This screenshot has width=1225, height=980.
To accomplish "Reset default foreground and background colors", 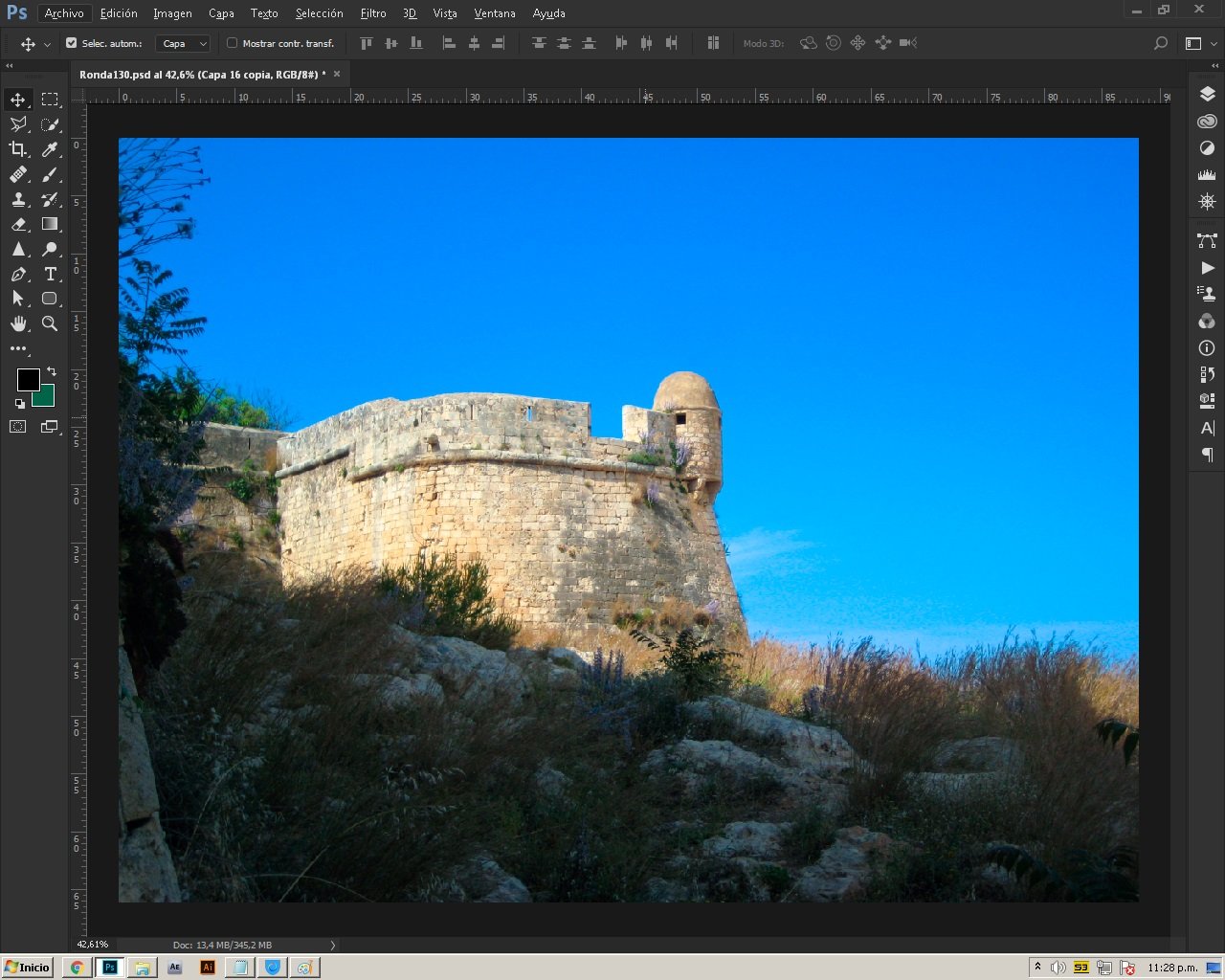I will coord(20,404).
